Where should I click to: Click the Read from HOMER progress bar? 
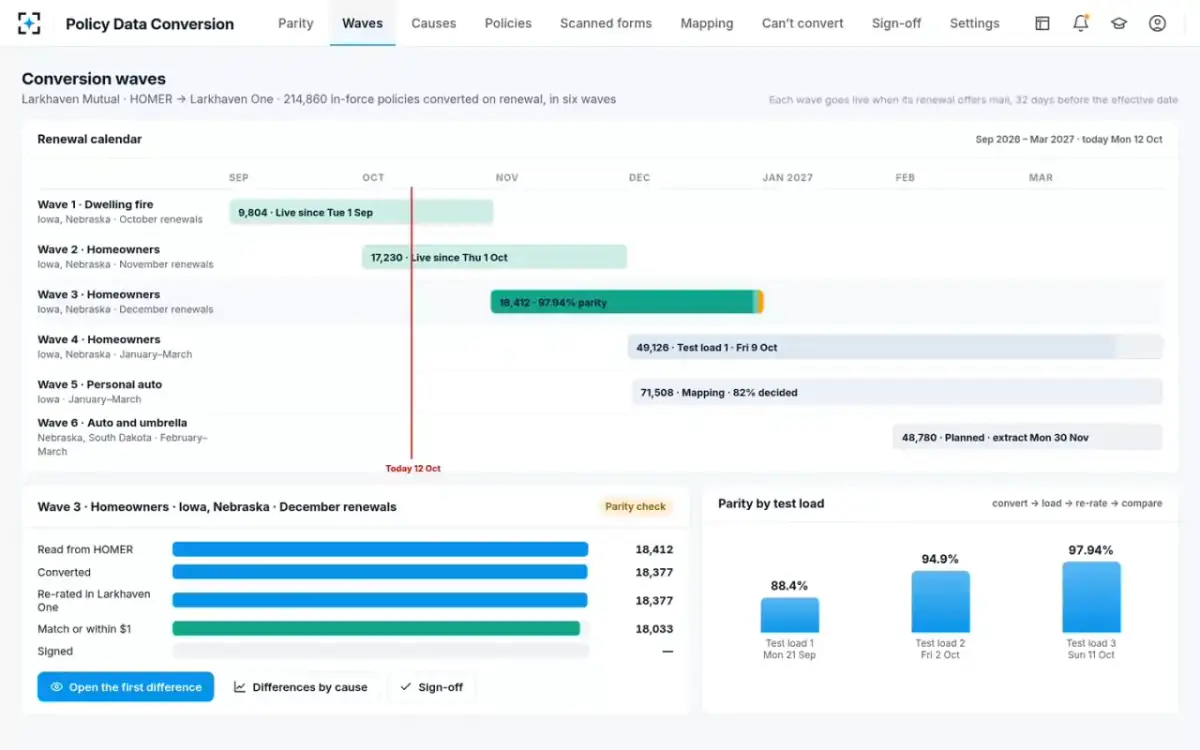tap(380, 549)
